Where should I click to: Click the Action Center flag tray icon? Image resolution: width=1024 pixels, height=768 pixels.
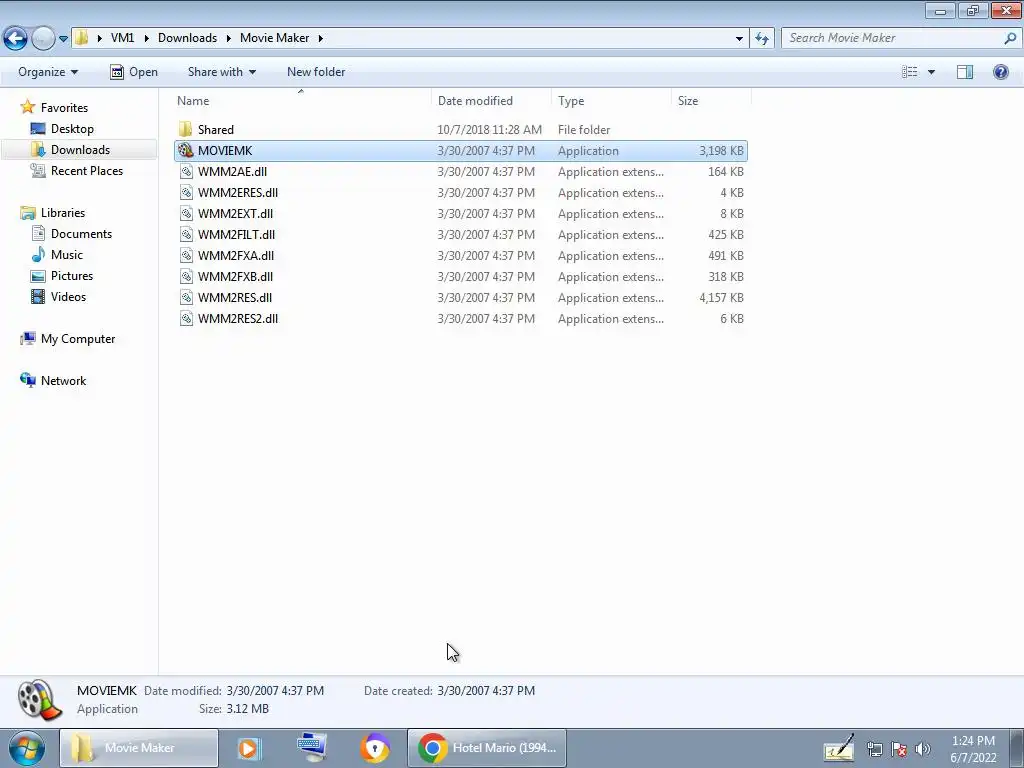[x=899, y=749]
